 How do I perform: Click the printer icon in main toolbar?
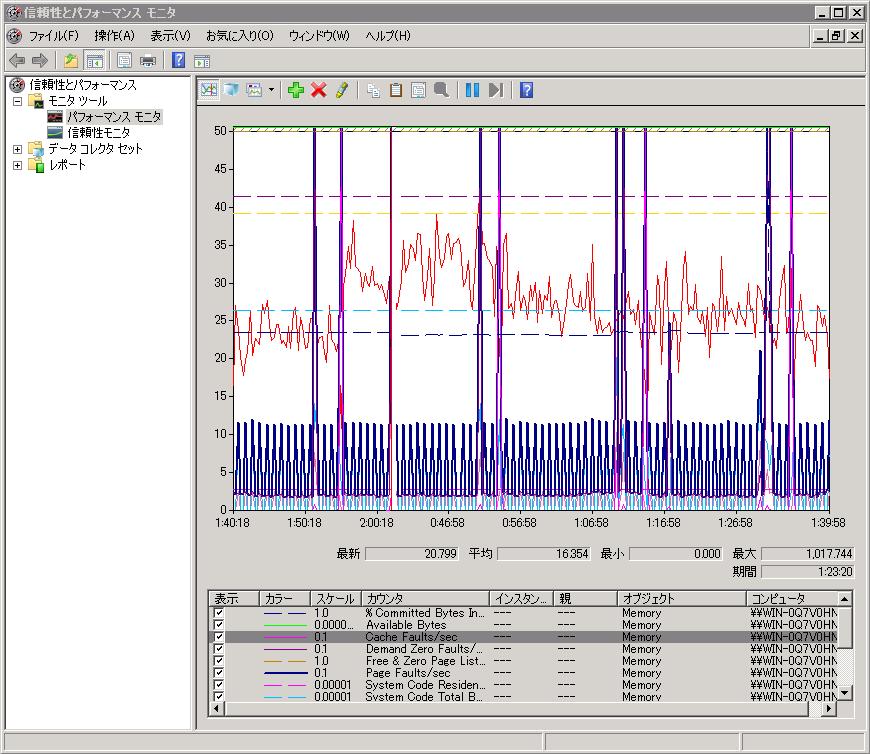(x=148, y=60)
